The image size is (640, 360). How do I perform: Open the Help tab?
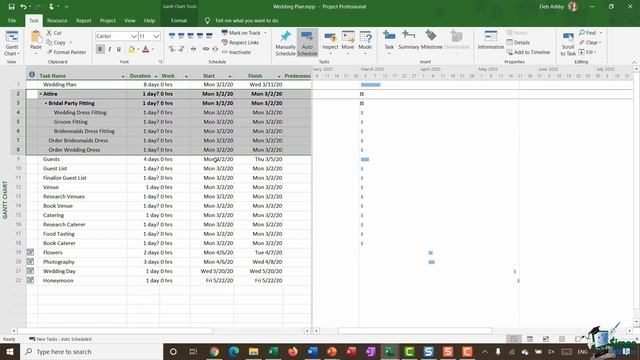point(149,20)
